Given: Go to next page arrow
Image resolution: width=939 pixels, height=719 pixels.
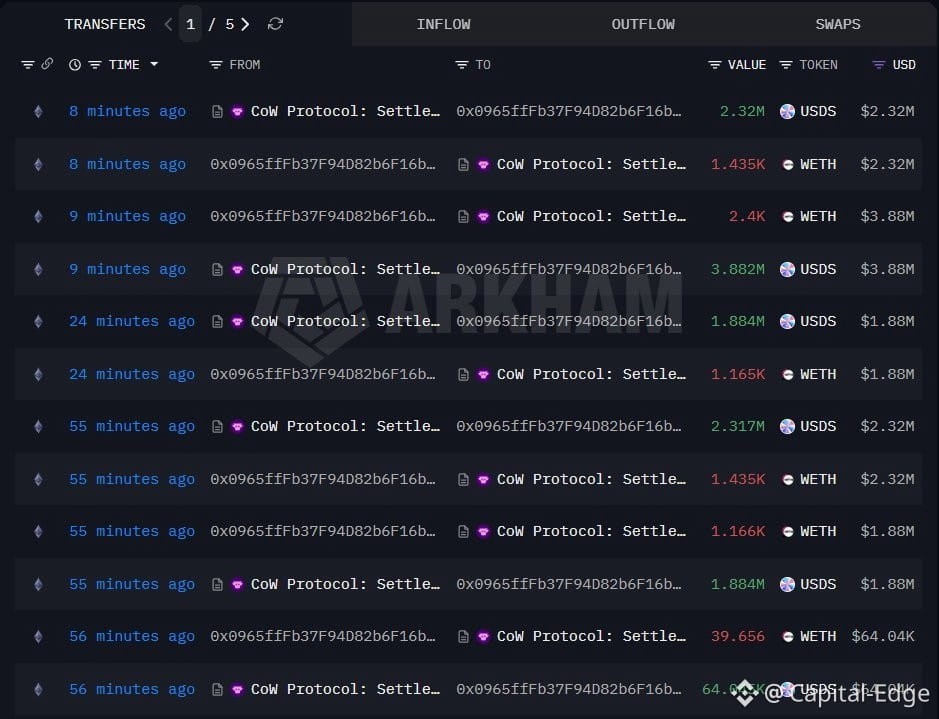Looking at the screenshot, I should (x=245, y=24).
